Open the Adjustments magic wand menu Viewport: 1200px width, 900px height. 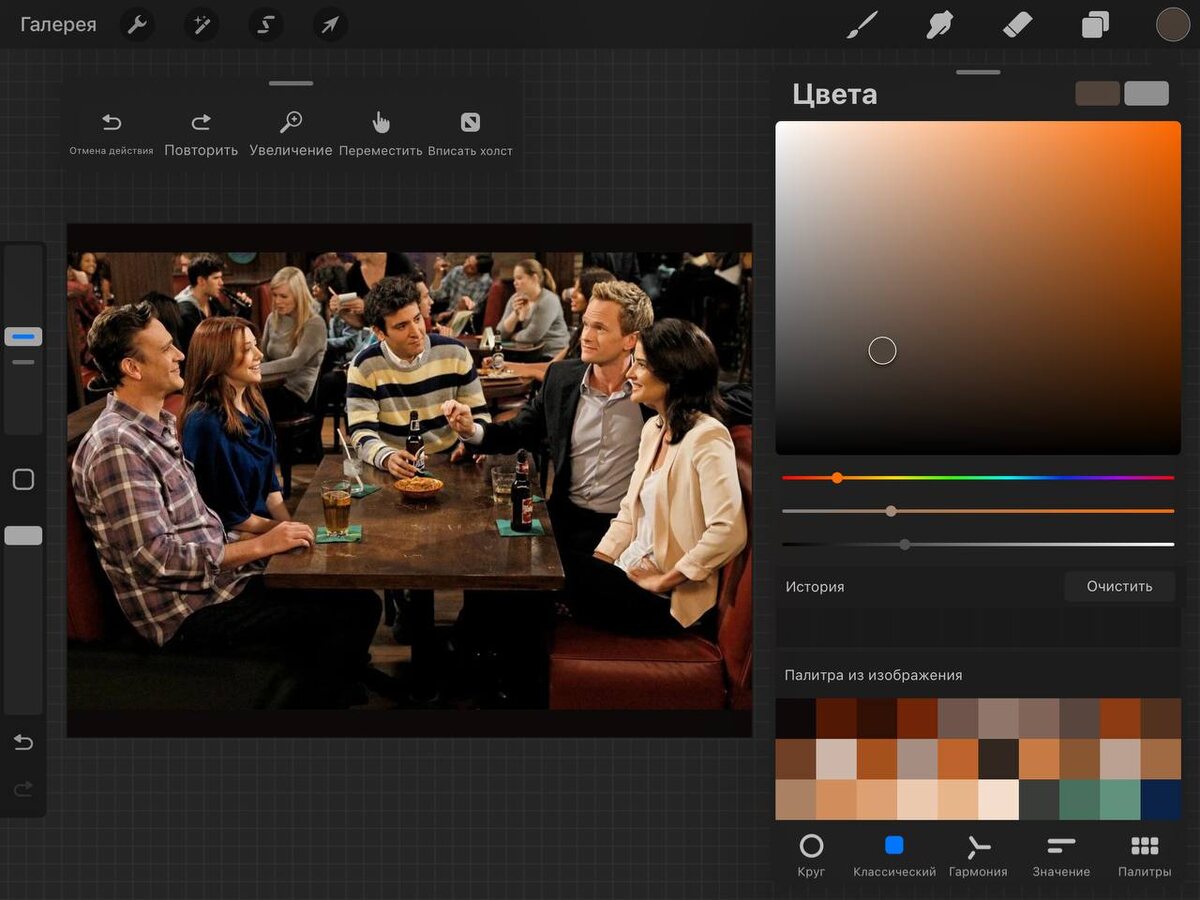(201, 25)
